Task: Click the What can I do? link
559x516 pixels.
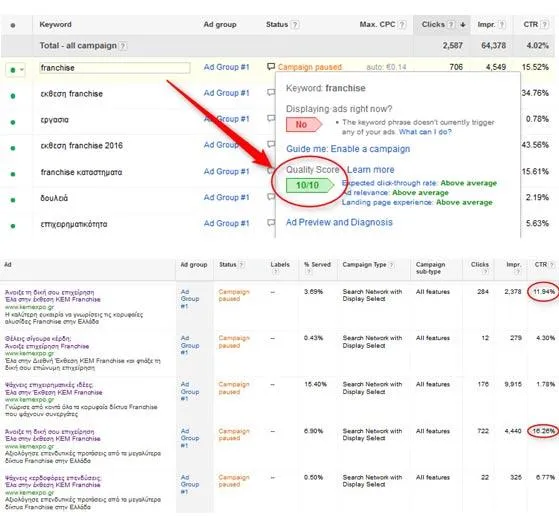Action: pyautogui.click(x=425, y=132)
